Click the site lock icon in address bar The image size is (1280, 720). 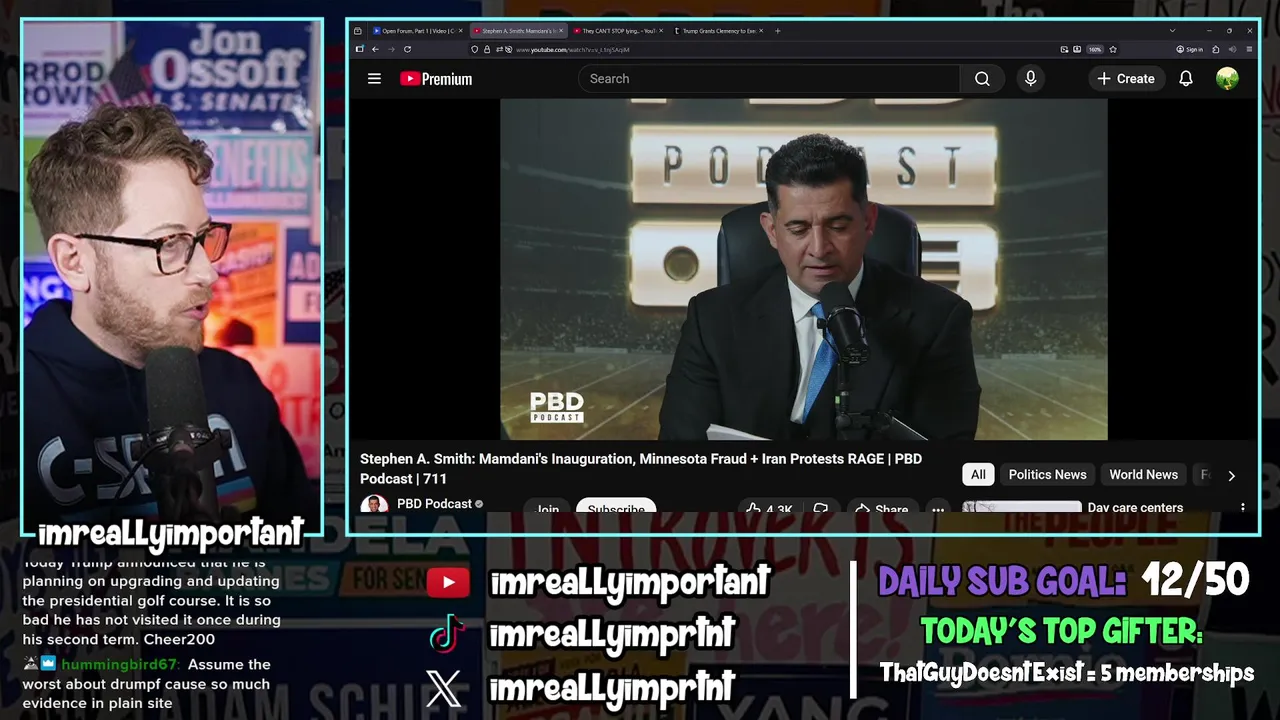tap(487, 49)
